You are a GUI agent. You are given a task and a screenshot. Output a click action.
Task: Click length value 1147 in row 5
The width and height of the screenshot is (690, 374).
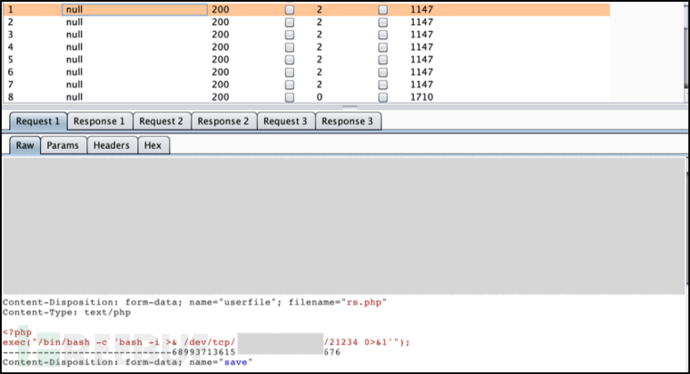pos(422,59)
